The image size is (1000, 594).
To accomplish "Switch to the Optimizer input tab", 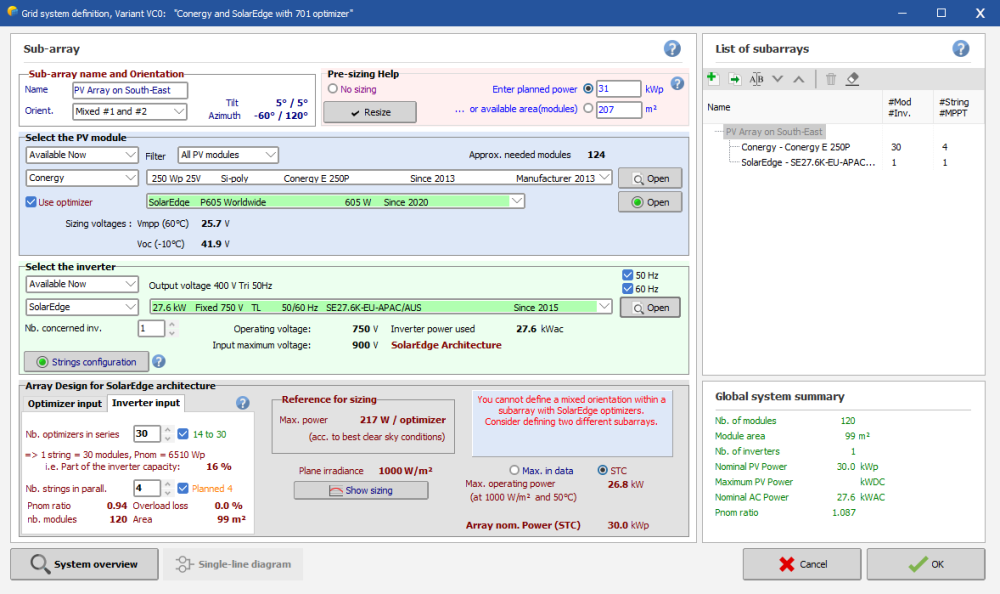I will [x=64, y=403].
